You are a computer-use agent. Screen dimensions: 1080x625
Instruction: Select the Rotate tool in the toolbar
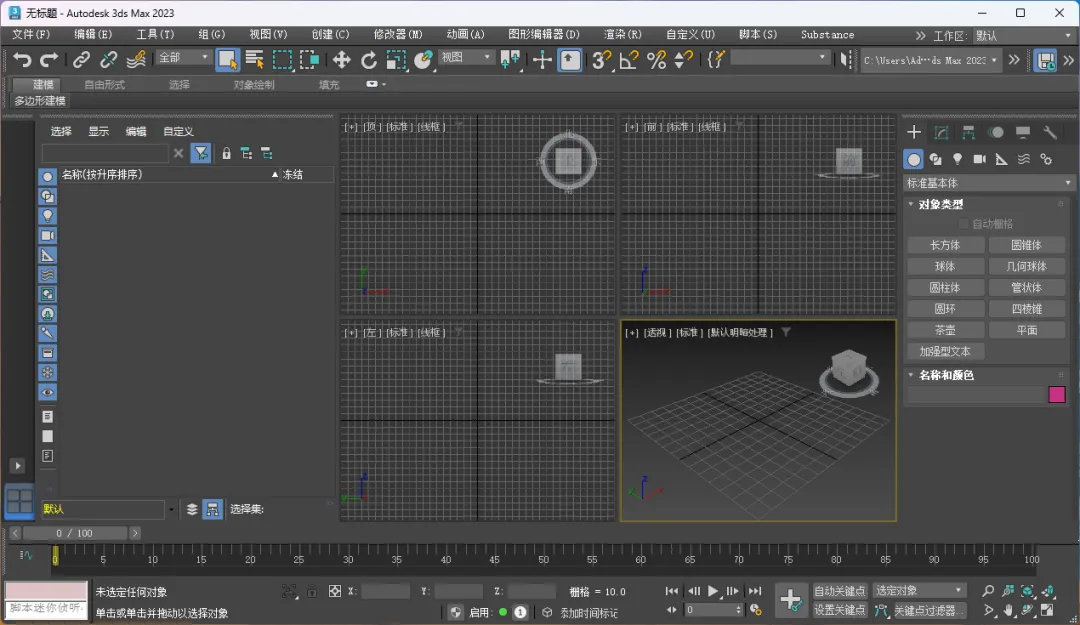(x=369, y=60)
